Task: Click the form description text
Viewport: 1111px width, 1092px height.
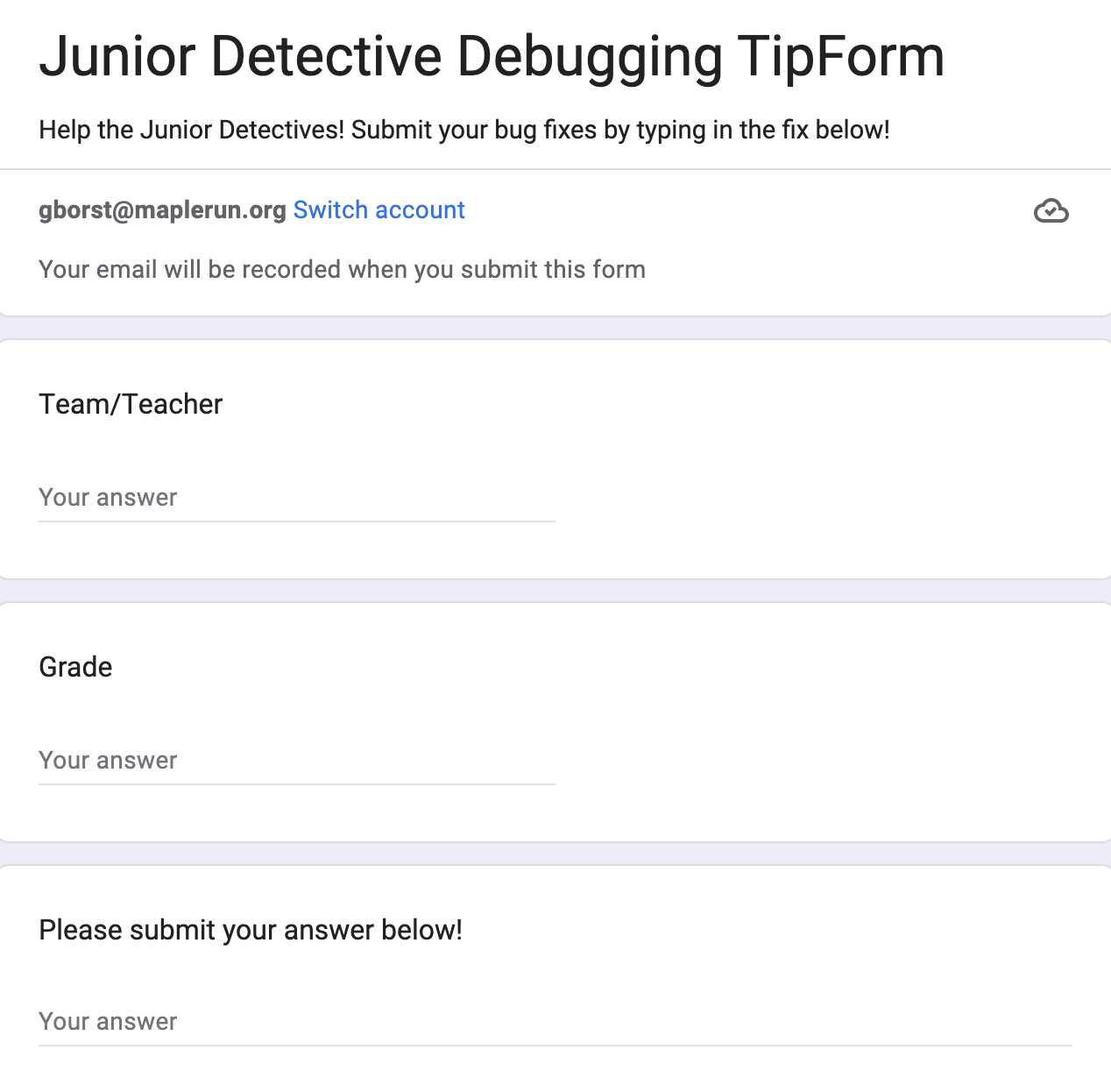Action: tap(464, 130)
